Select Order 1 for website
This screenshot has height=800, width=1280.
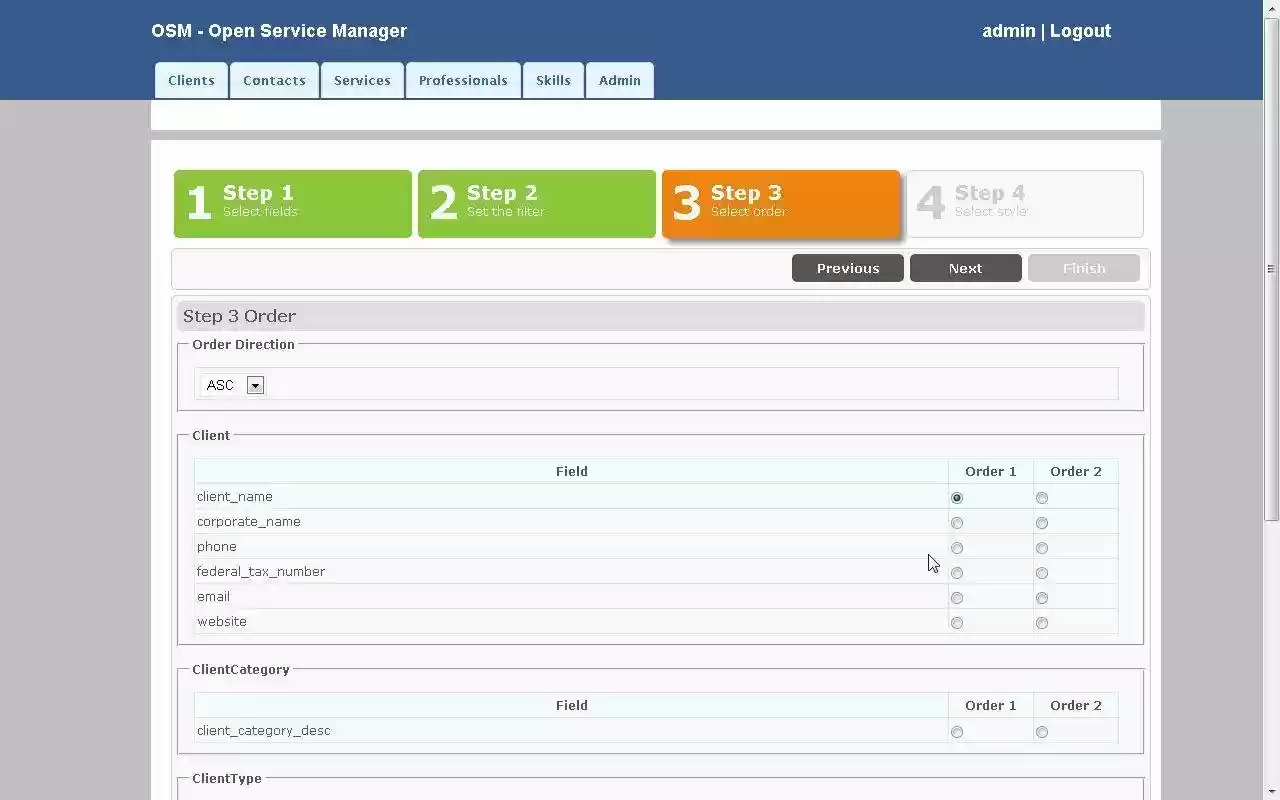957,623
